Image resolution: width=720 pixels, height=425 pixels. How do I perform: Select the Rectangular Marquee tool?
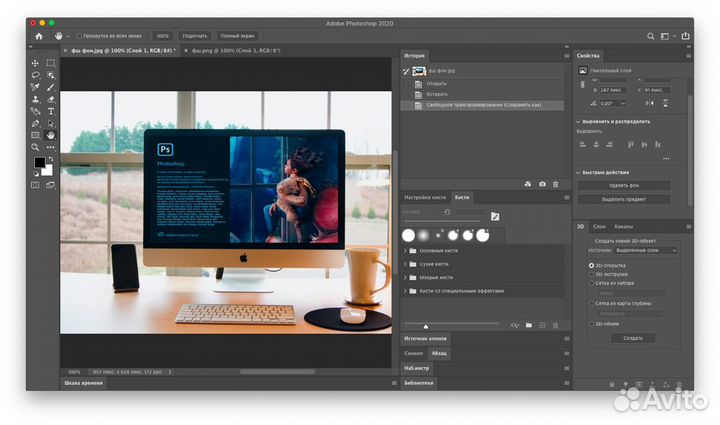coord(51,63)
